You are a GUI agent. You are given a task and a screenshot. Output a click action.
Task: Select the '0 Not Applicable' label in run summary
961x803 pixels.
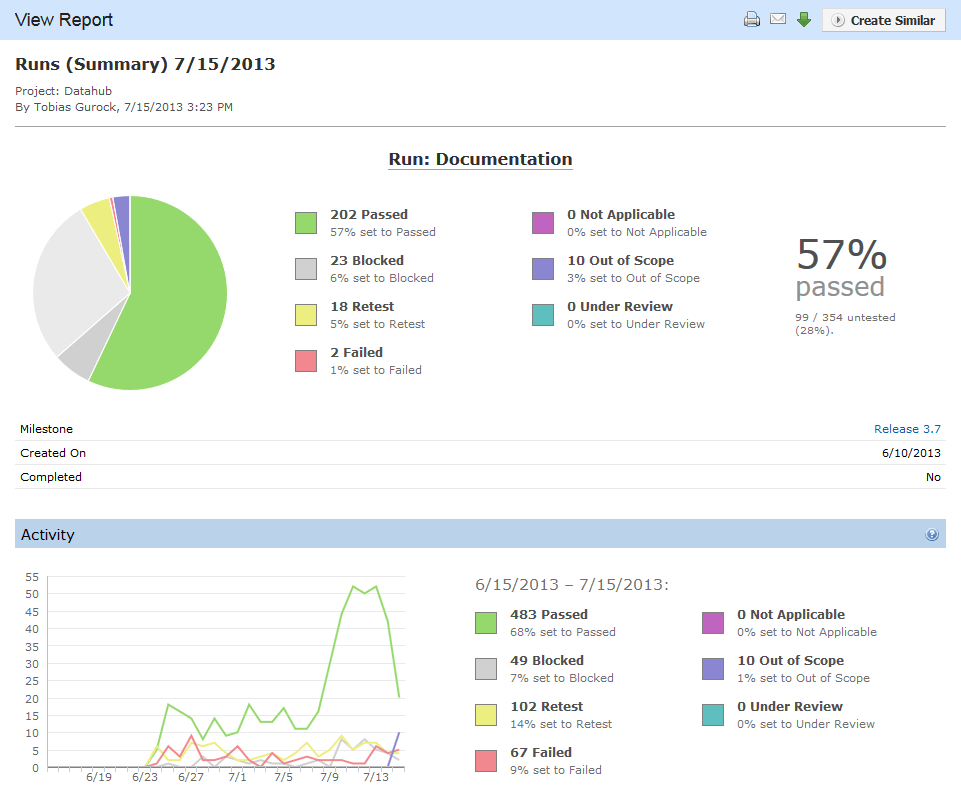point(621,215)
